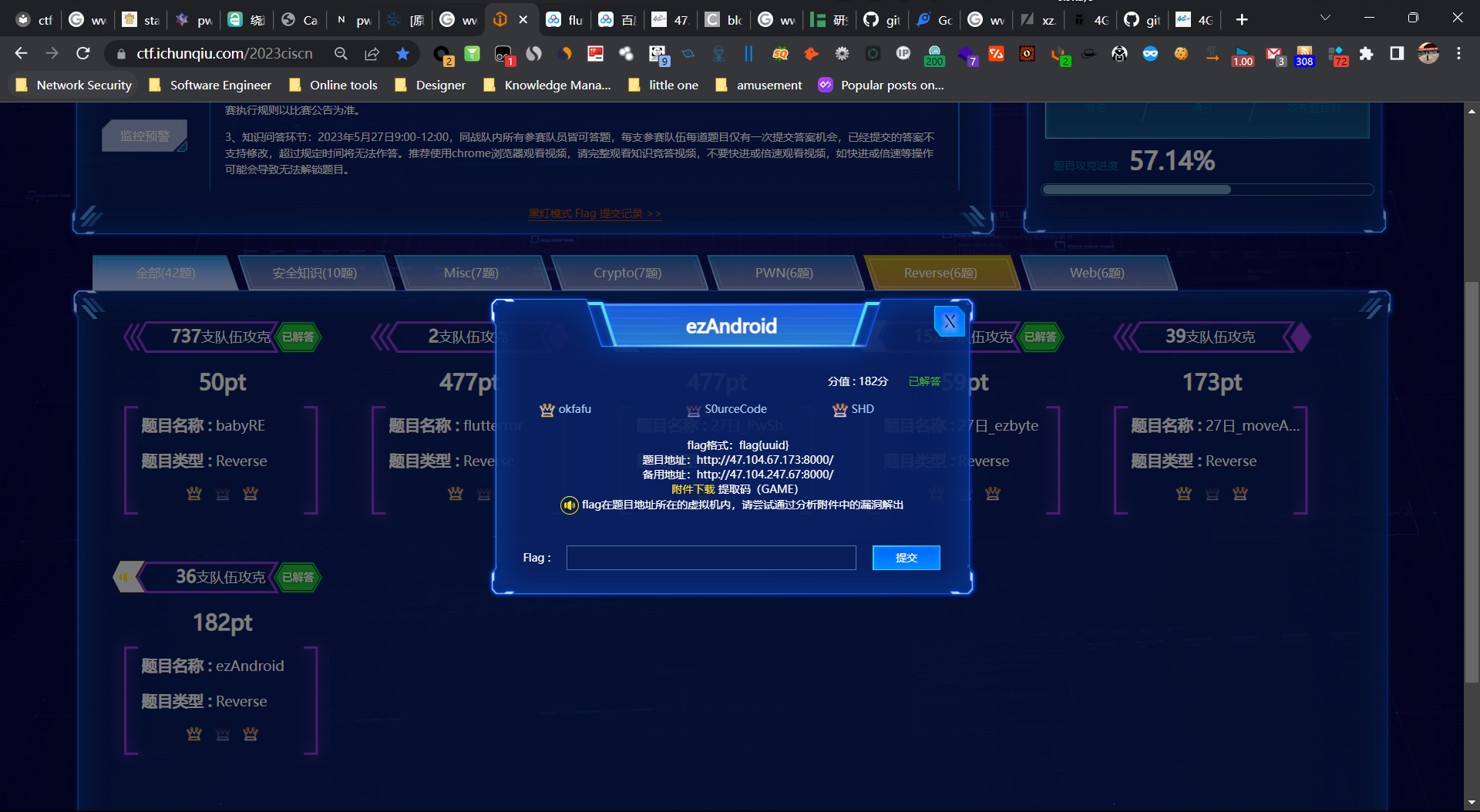Viewport: 1480px width, 812px height.
Task: Select the Reverse(6题) tab
Action: (x=940, y=273)
